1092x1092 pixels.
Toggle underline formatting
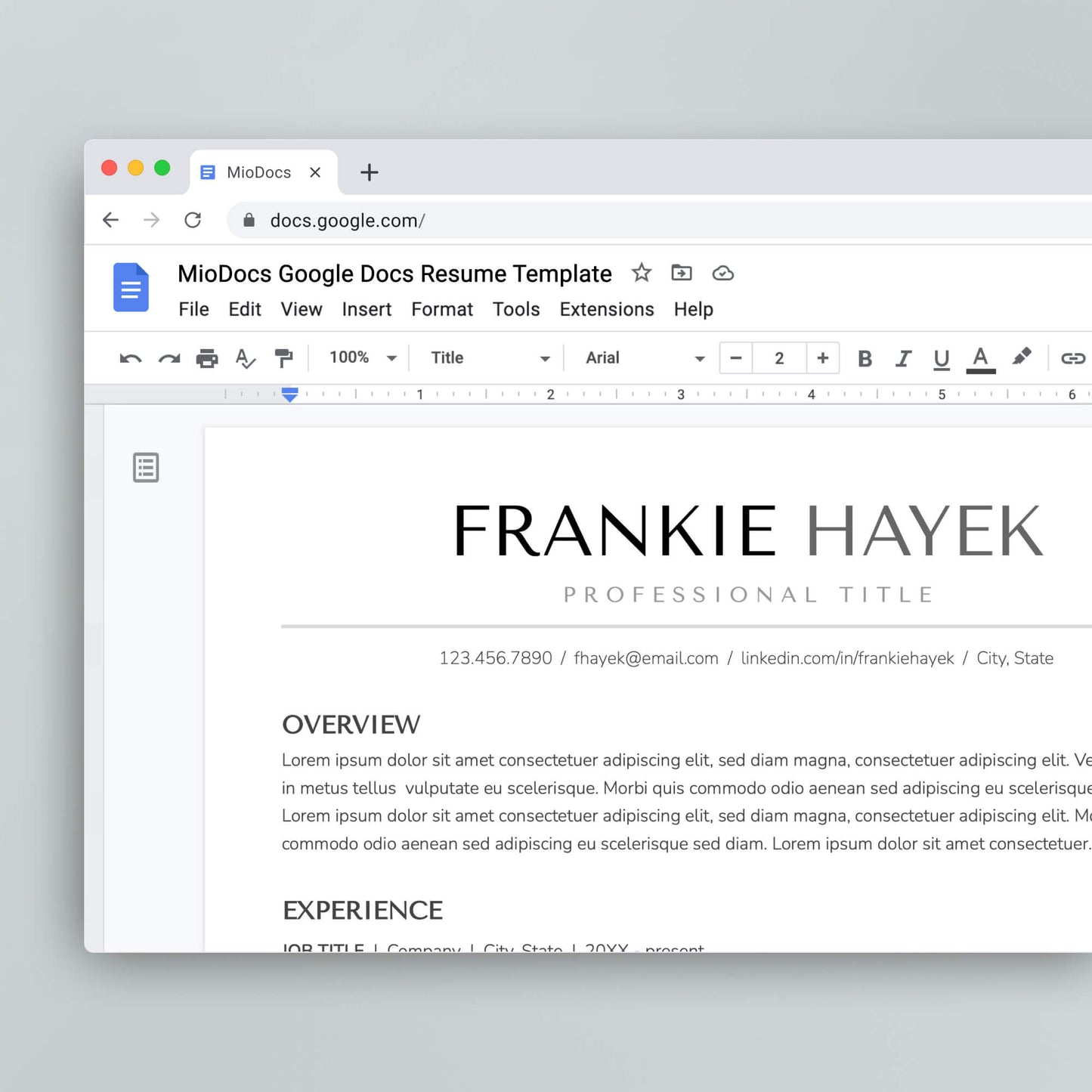941,358
